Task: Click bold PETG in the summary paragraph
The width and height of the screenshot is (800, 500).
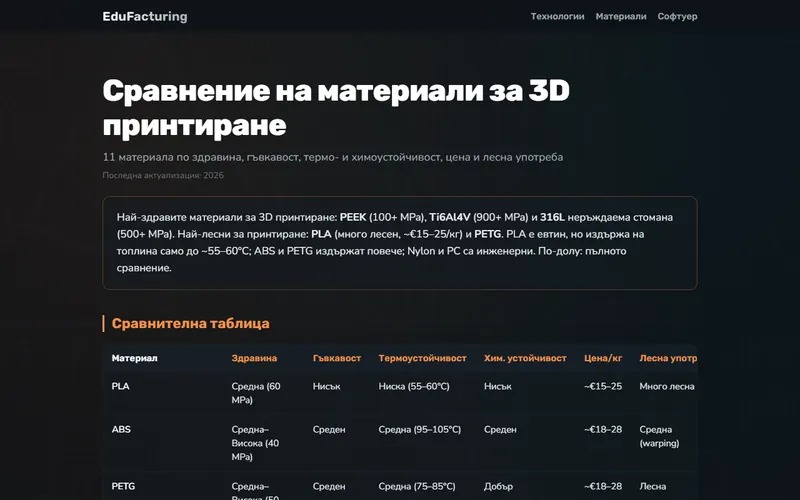Action: coord(487,234)
